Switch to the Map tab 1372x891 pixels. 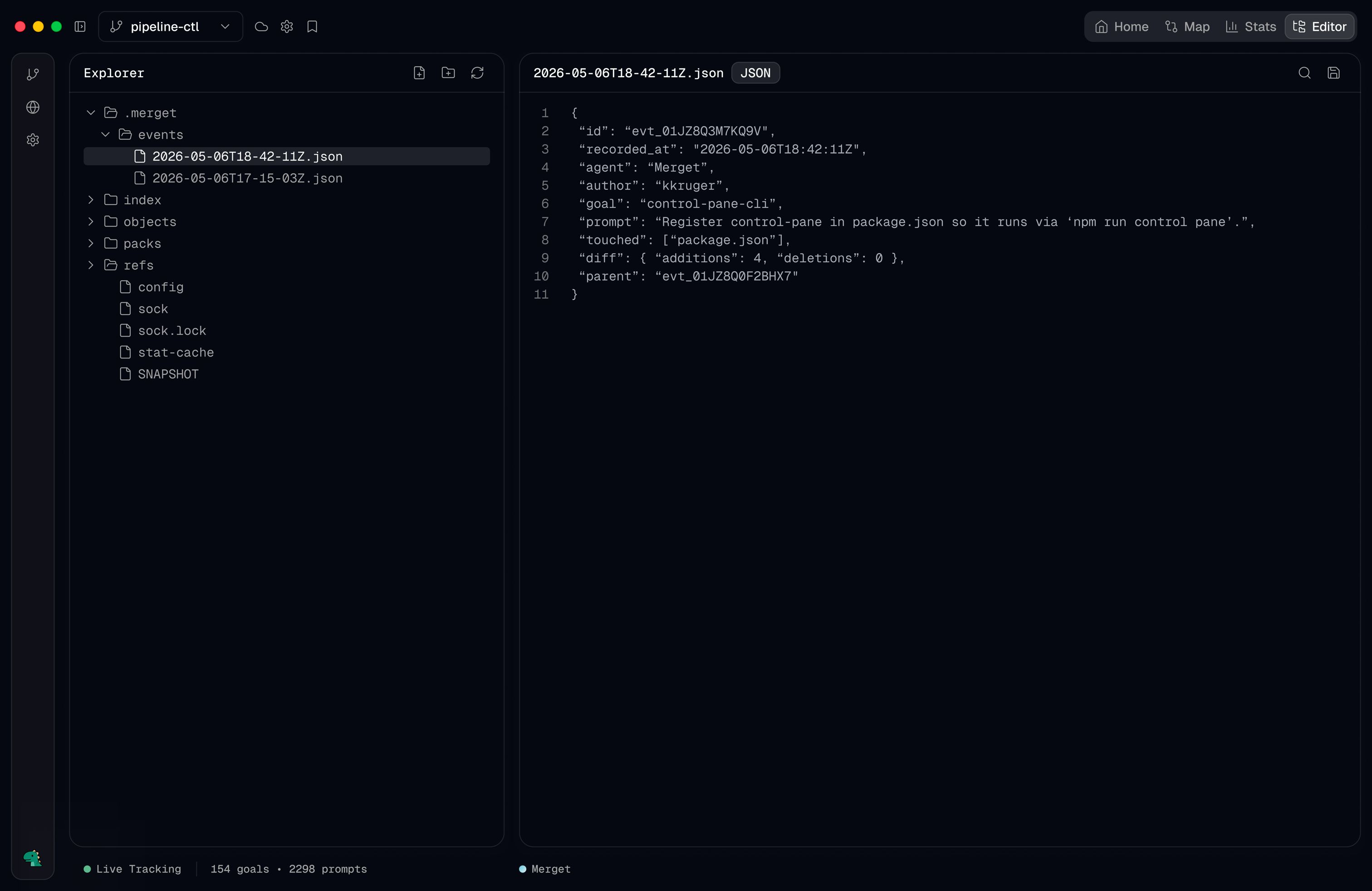(x=1187, y=26)
